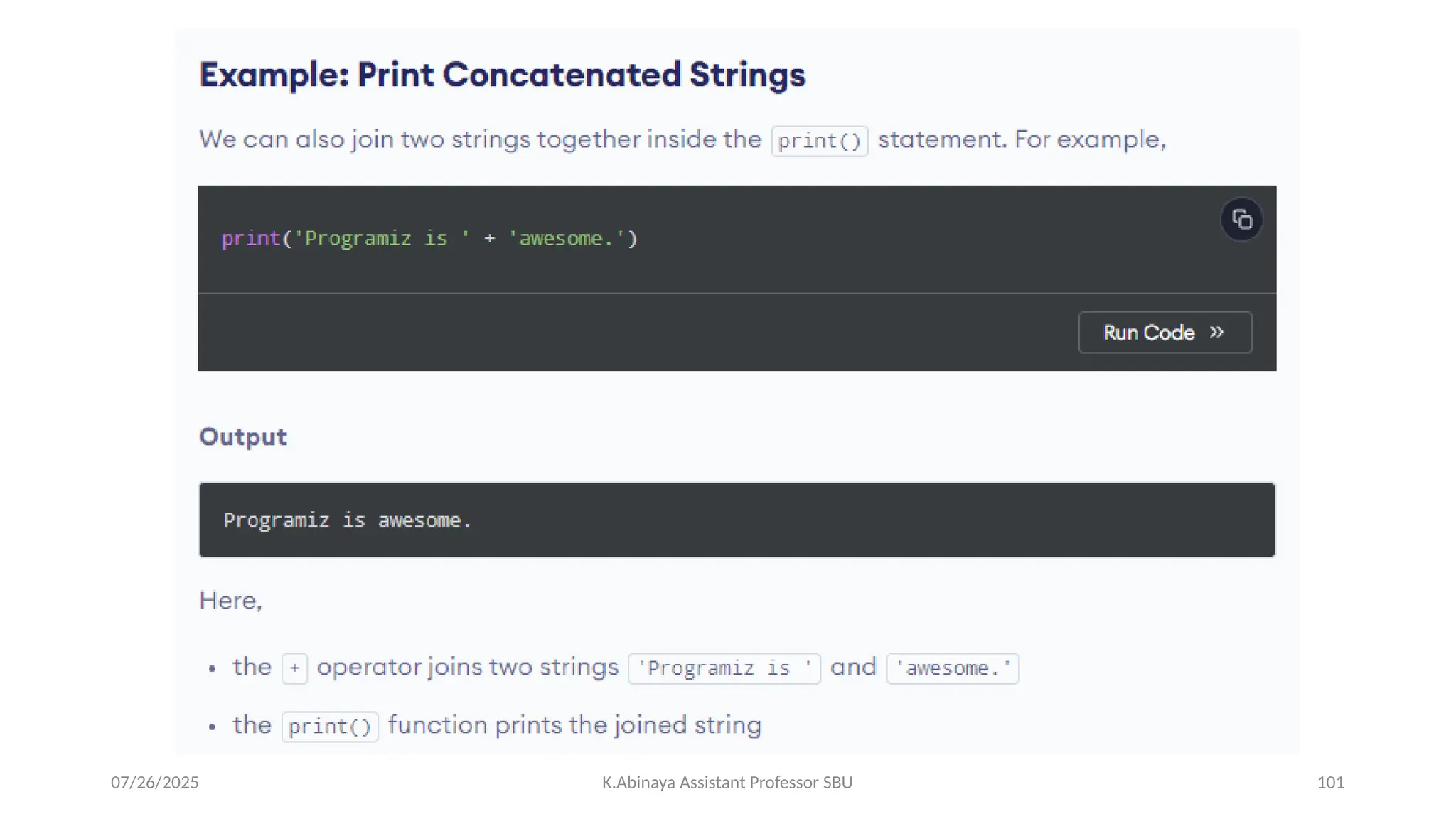Click the inline 'Programiz is ' code badge
The width and height of the screenshot is (1456, 819).
pos(724,668)
